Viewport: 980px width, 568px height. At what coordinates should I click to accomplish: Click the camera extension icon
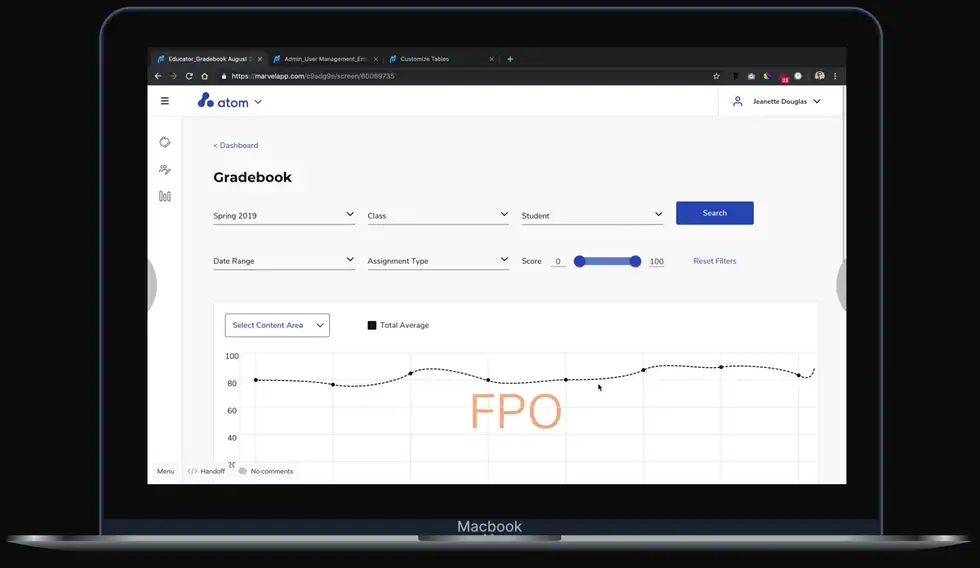point(751,76)
